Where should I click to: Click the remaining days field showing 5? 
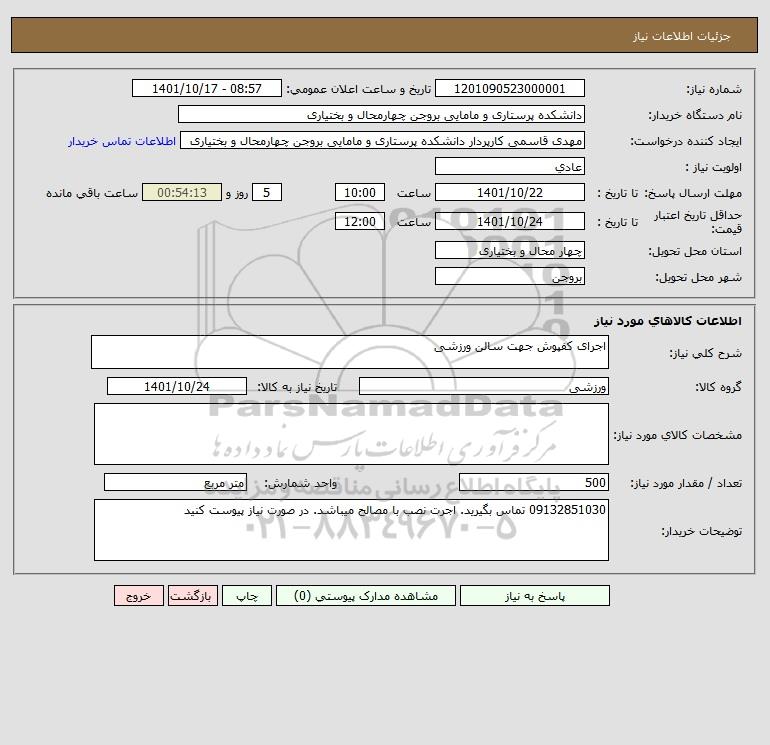pos(267,193)
